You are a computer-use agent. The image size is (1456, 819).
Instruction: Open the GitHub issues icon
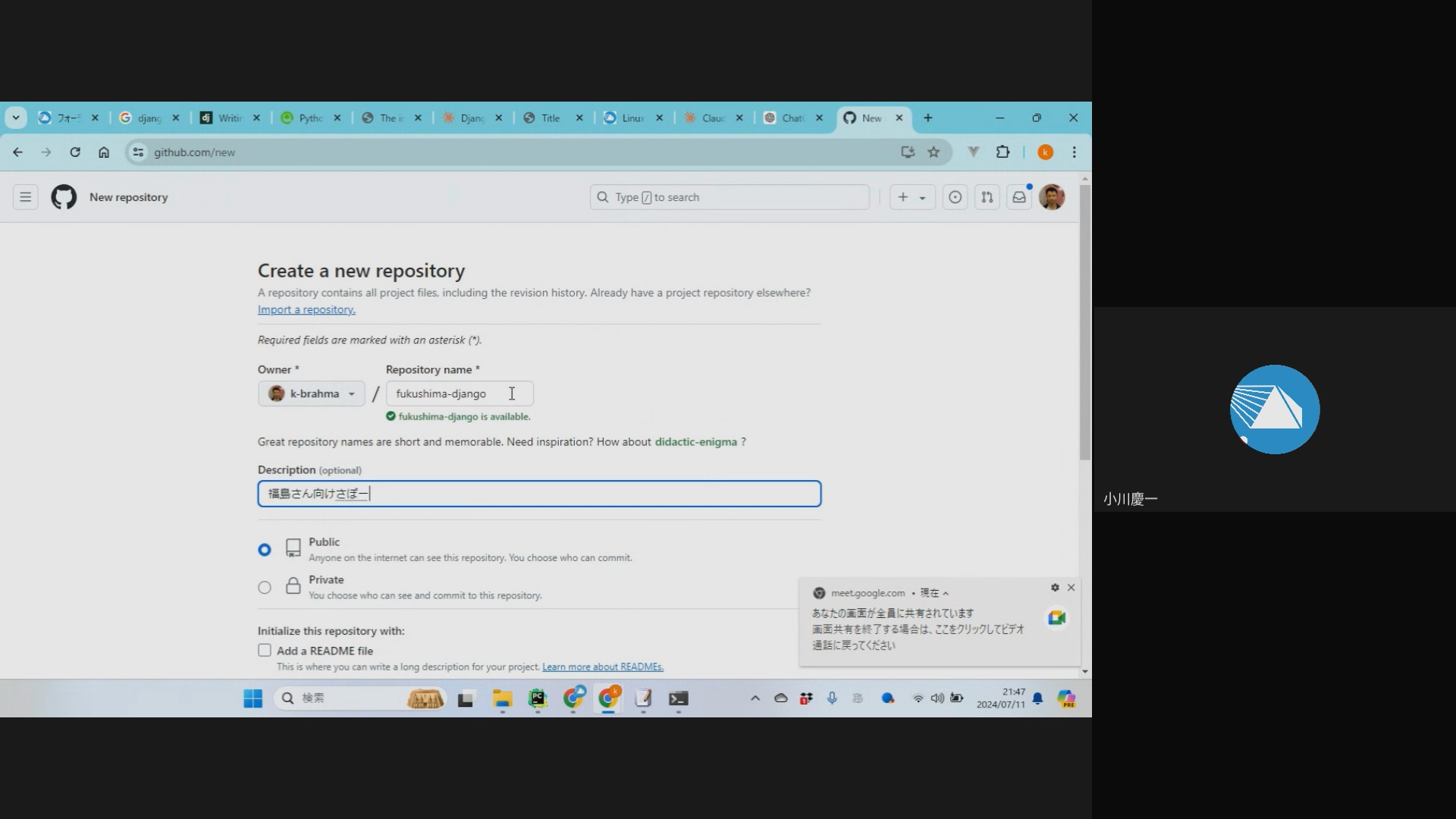(x=955, y=197)
